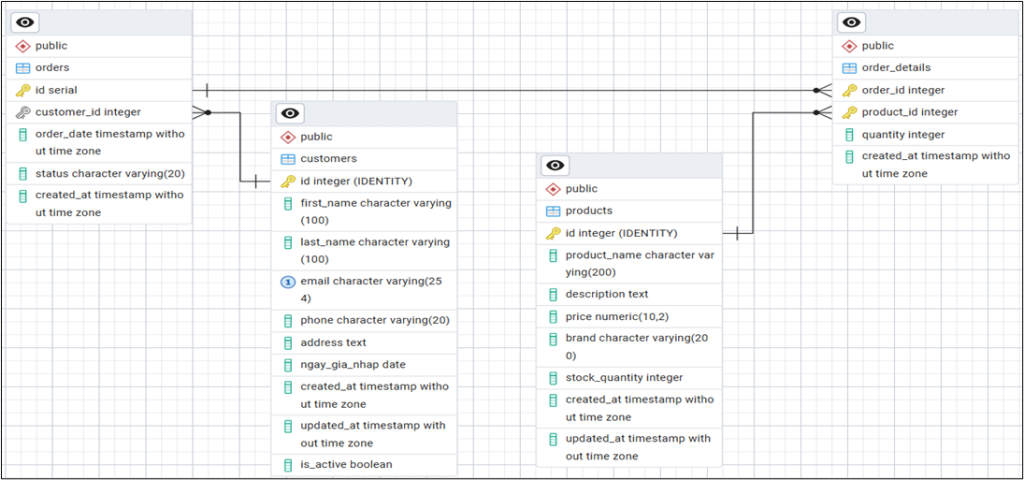Click the key icon beside product_id integer

pyautogui.click(x=849, y=112)
